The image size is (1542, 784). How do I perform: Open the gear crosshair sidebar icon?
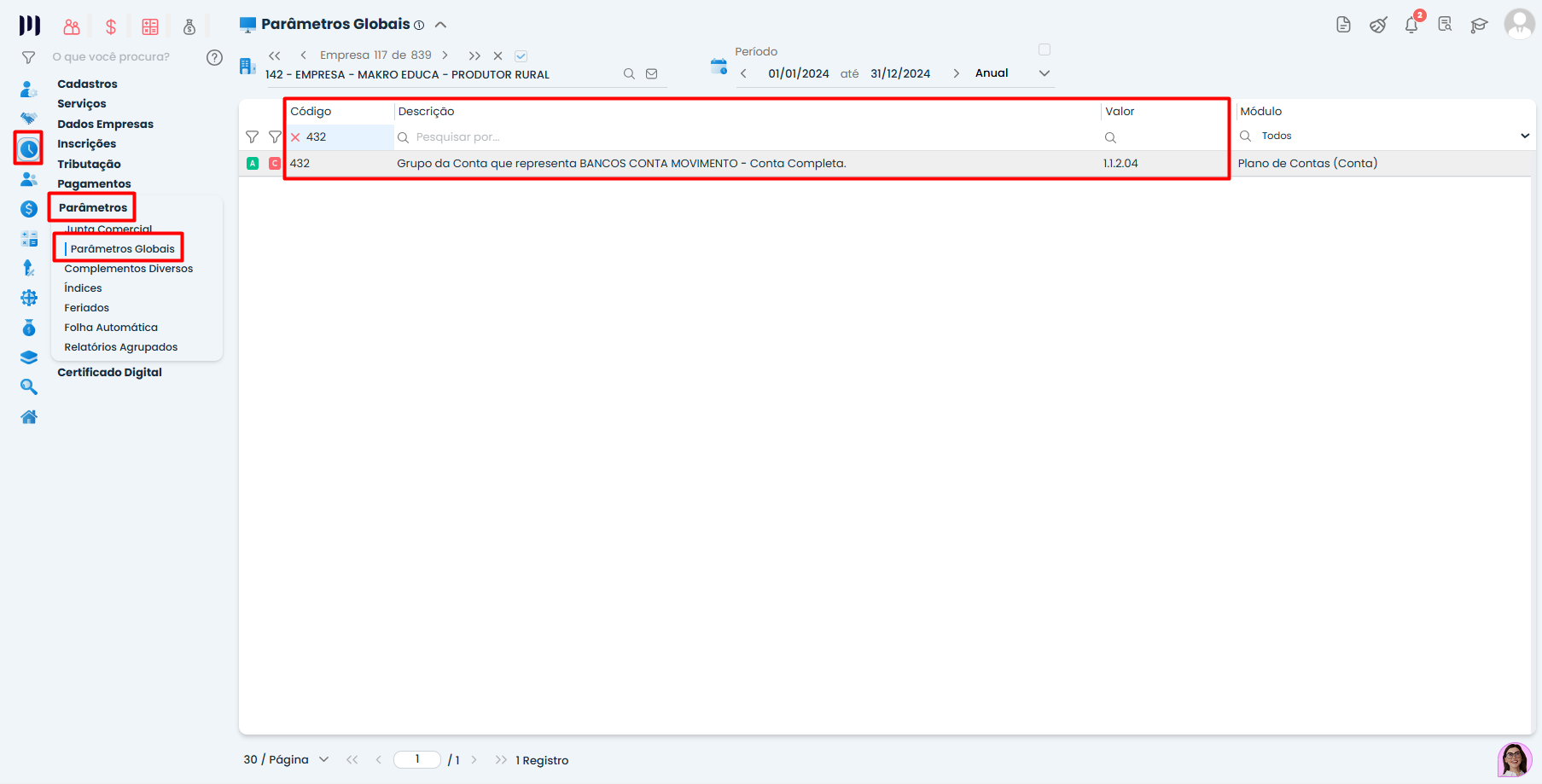tap(29, 298)
